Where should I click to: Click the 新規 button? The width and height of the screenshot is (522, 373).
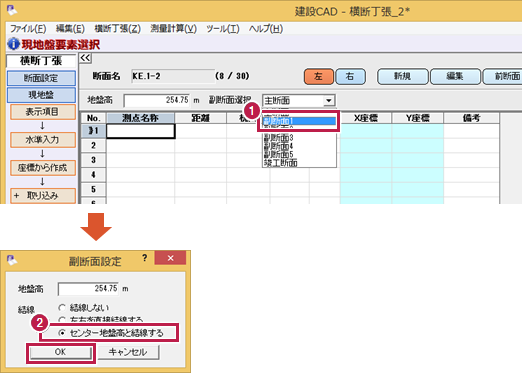click(403, 77)
